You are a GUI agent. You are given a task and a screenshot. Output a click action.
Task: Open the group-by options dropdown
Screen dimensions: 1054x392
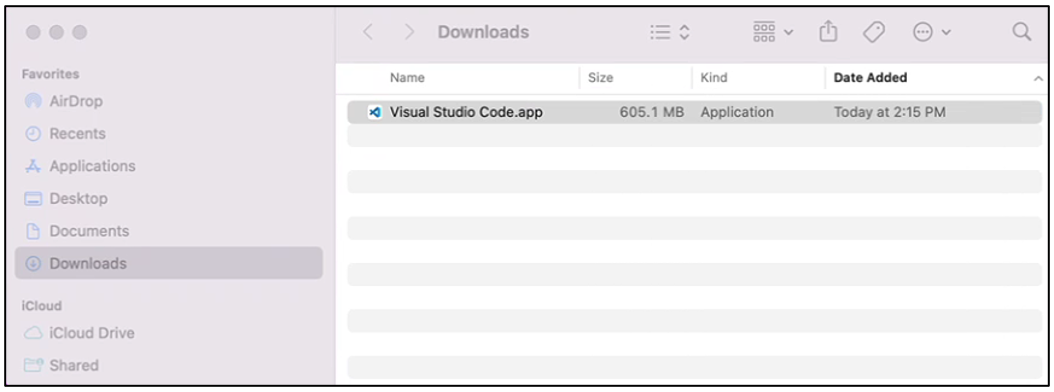[x=773, y=32]
